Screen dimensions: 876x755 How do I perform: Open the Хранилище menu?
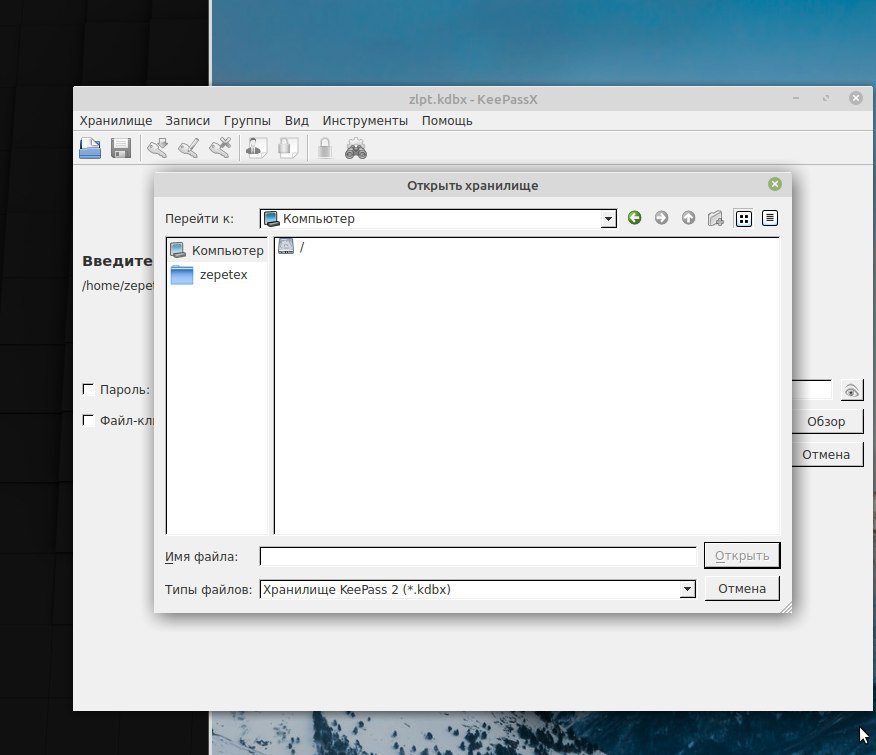tap(116, 121)
